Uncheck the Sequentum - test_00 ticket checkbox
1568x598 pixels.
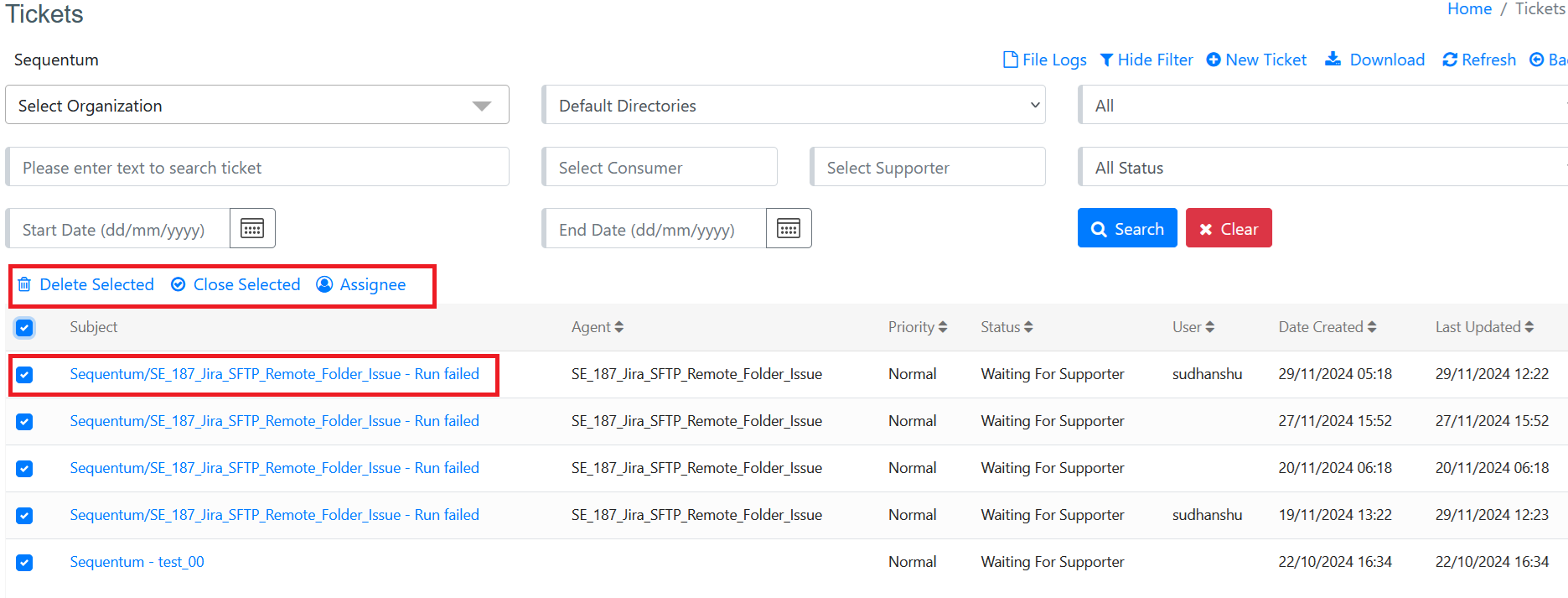(x=24, y=563)
